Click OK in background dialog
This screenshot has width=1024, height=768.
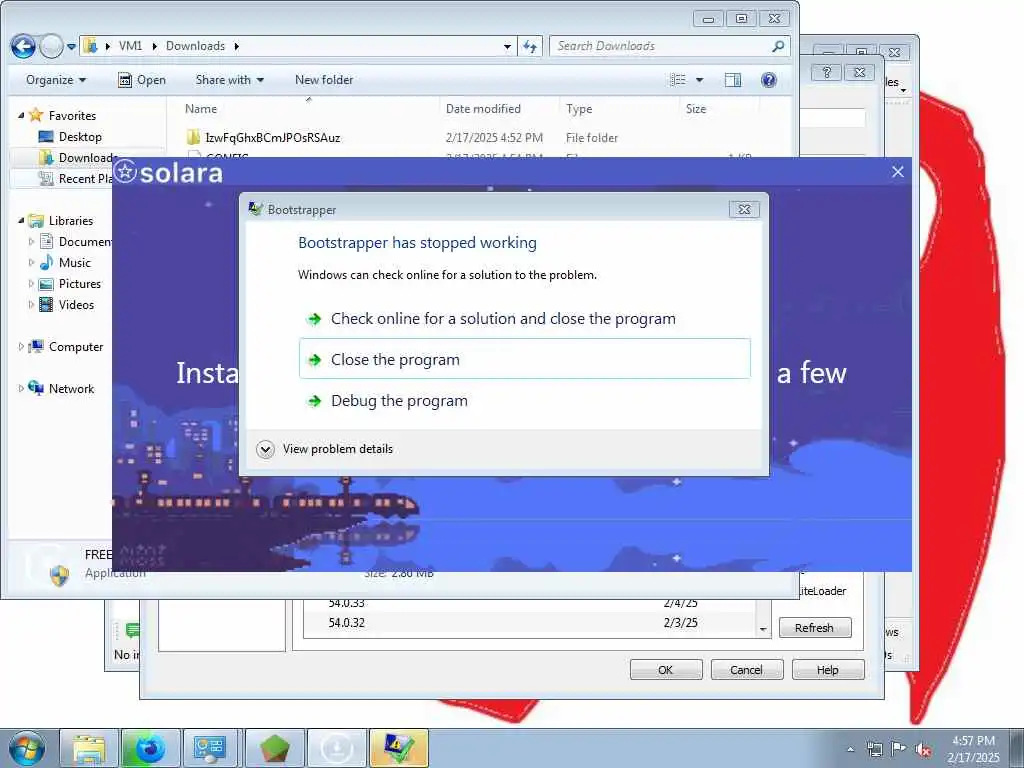tap(665, 670)
